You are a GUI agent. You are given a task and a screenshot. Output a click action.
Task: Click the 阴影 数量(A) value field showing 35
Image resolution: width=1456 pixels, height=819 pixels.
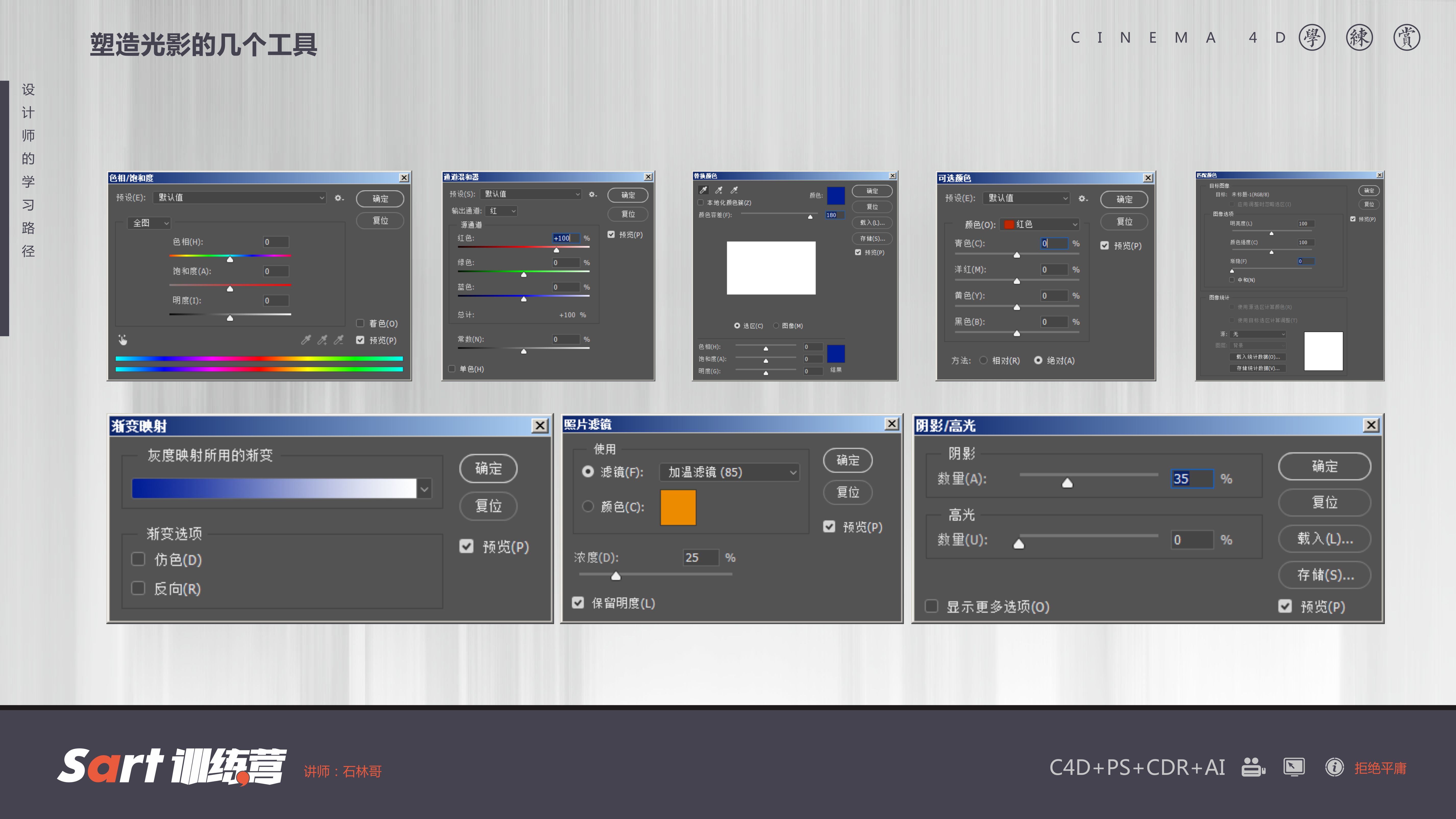pyautogui.click(x=1191, y=479)
